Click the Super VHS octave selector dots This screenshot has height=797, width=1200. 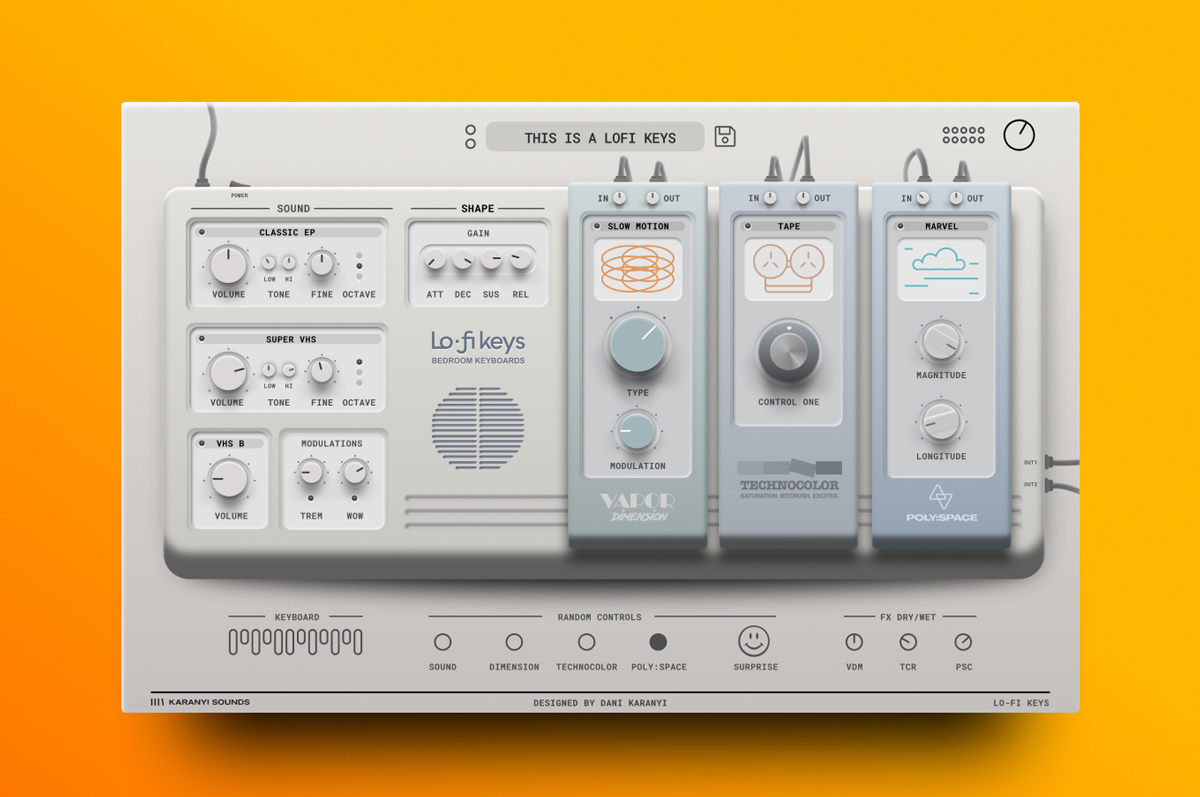point(359,372)
